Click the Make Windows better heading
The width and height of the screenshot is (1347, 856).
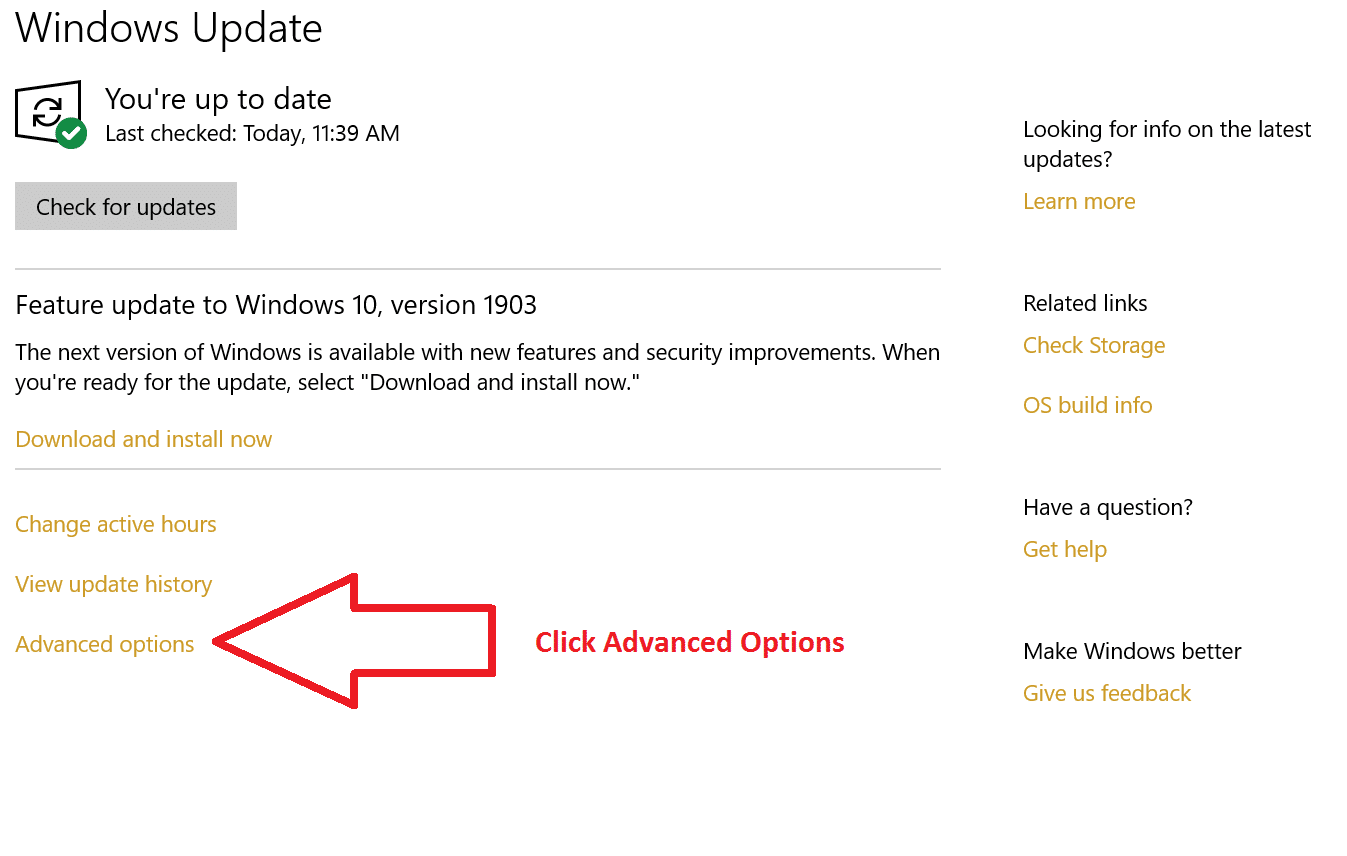click(1131, 650)
